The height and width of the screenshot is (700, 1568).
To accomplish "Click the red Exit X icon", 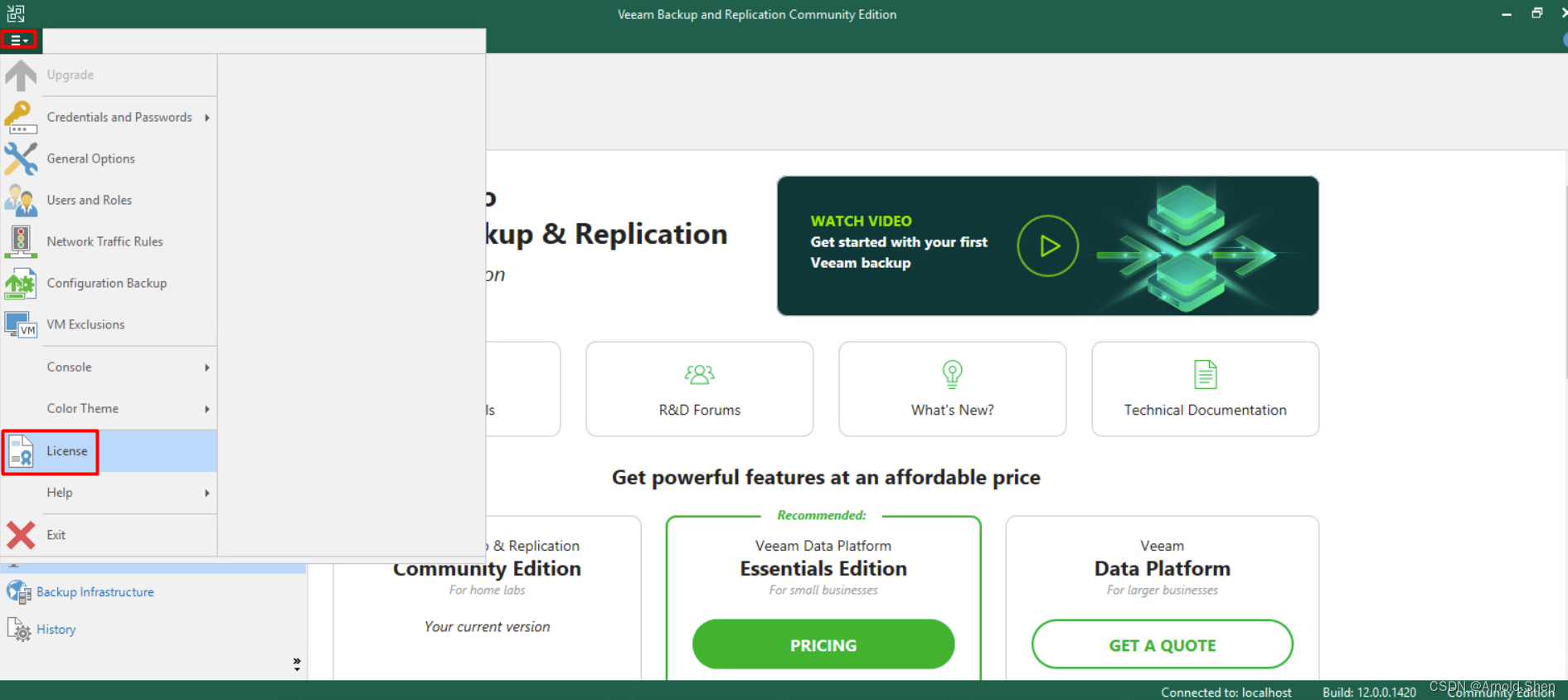I will 21,535.
